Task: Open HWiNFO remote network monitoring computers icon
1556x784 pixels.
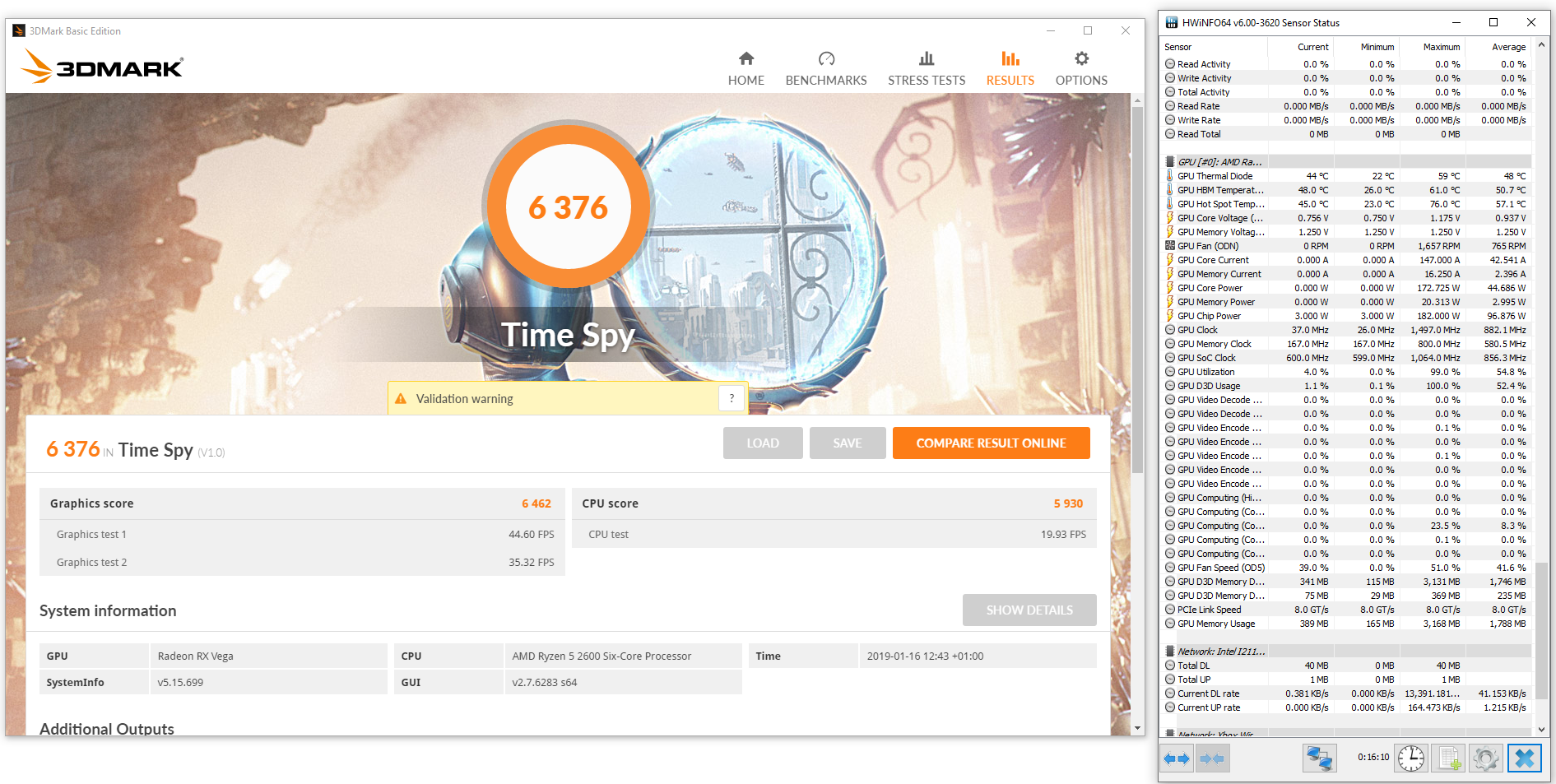Action: click(x=1319, y=758)
